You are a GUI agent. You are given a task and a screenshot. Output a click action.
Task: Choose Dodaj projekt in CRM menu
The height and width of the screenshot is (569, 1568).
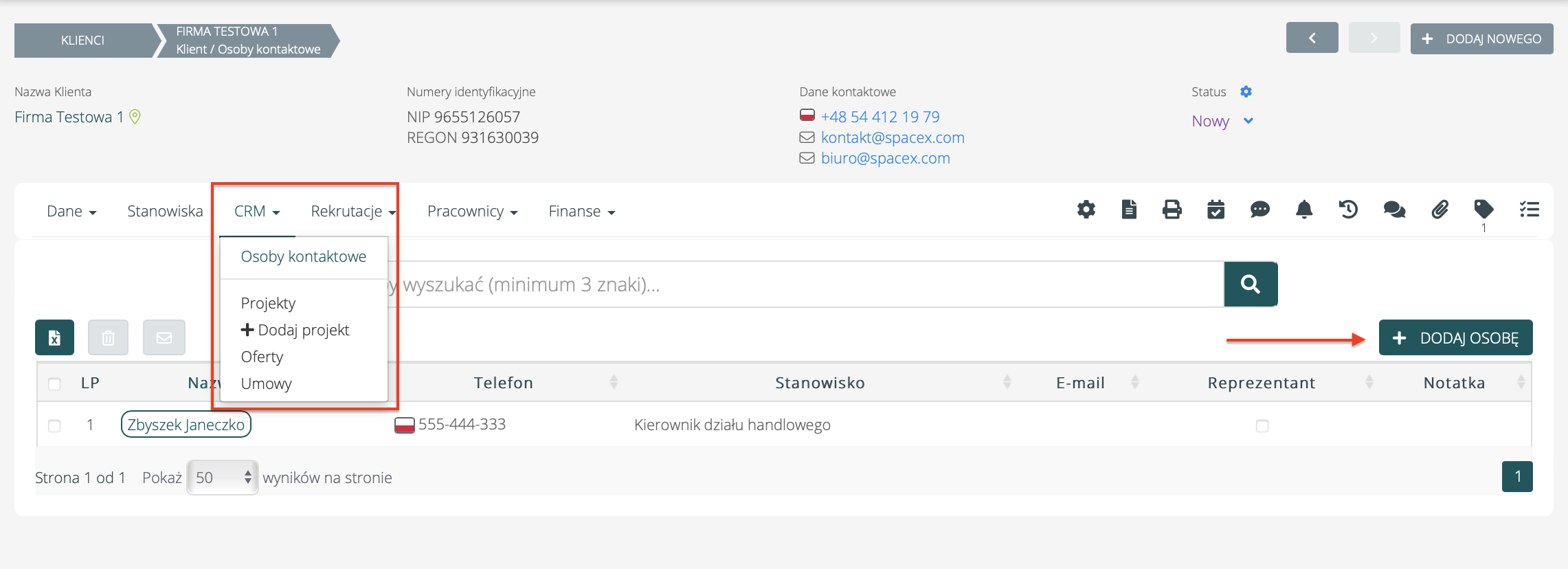pos(295,330)
